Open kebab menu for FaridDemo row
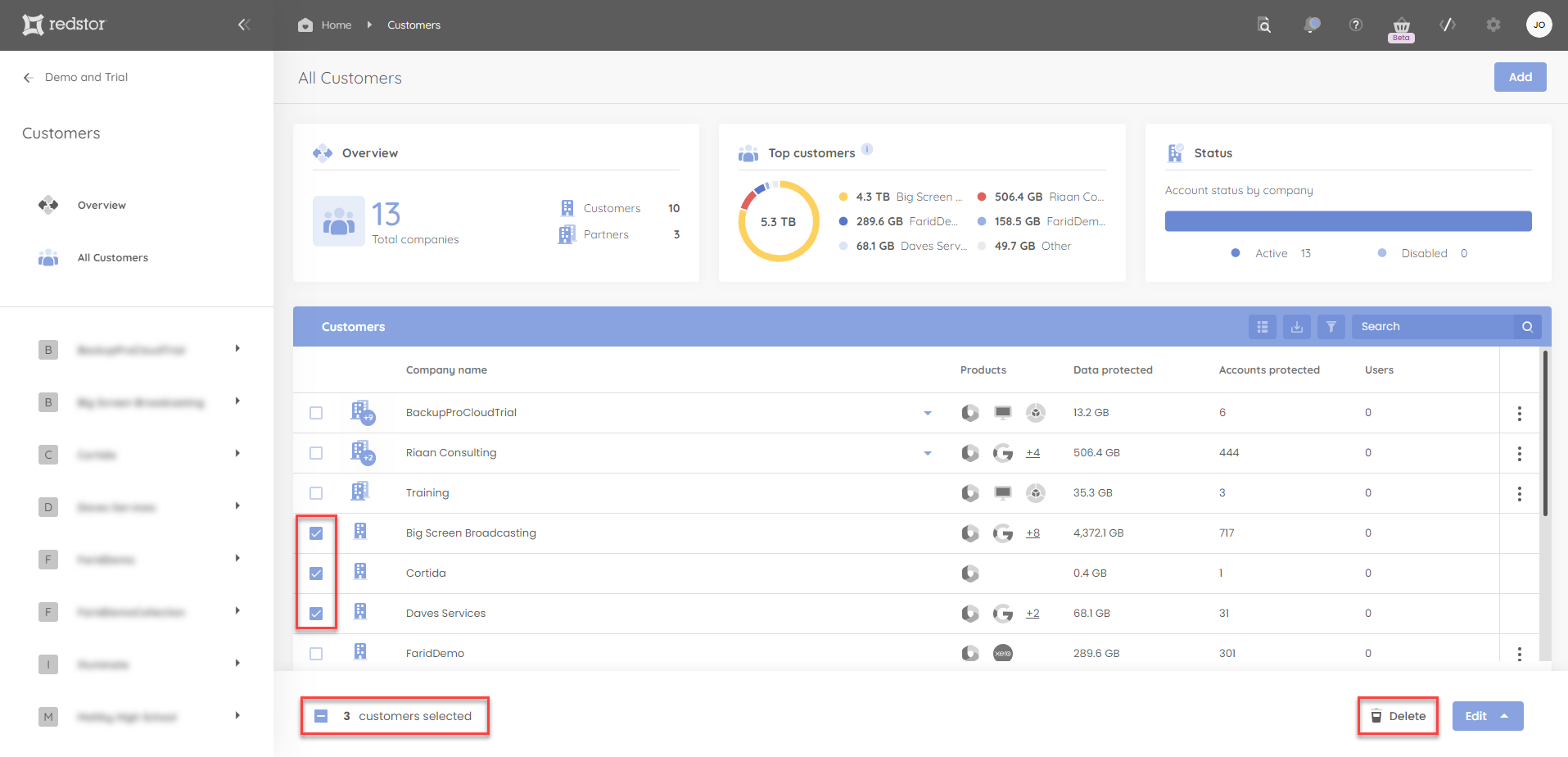 [x=1520, y=654]
